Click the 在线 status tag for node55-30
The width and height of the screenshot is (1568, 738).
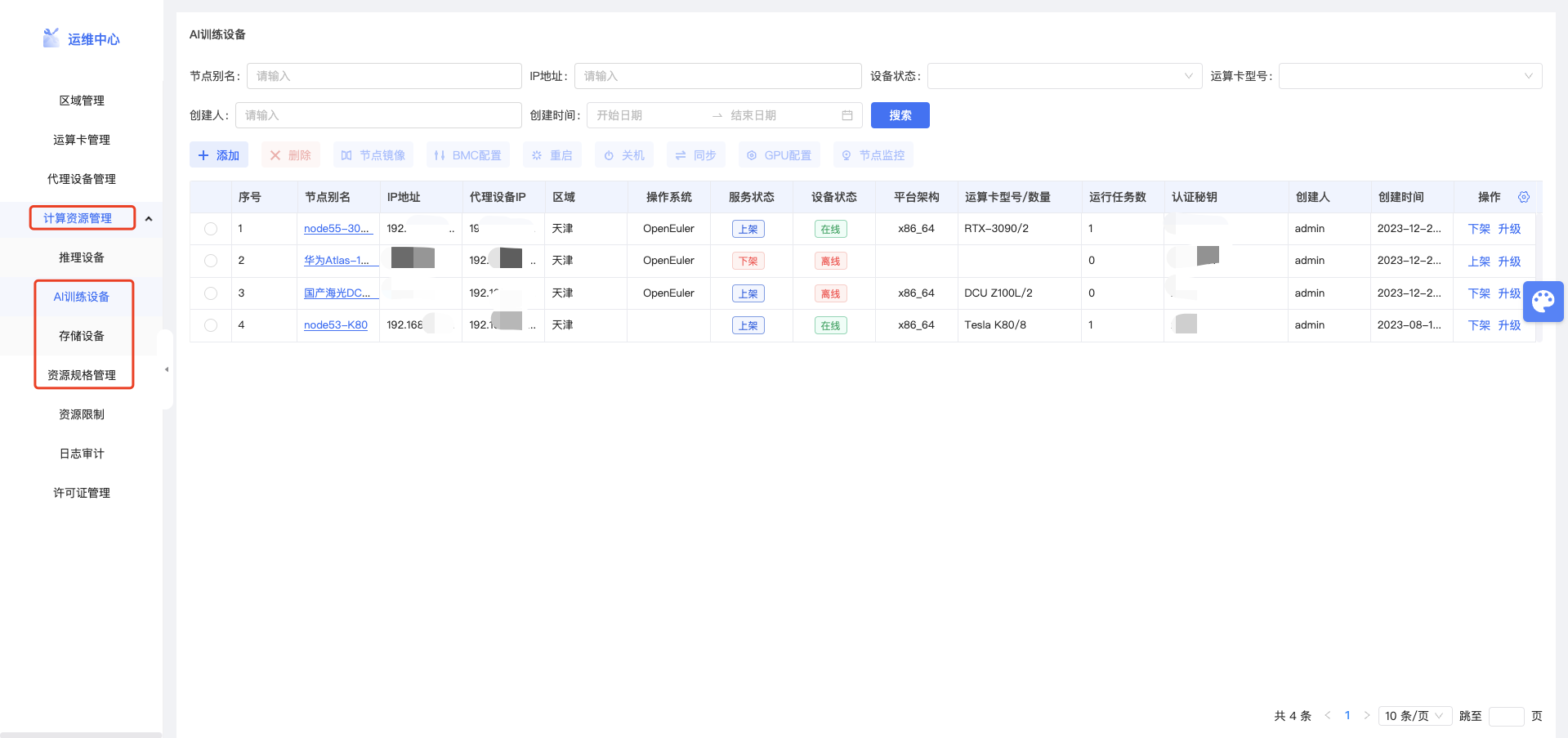pos(830,229)
